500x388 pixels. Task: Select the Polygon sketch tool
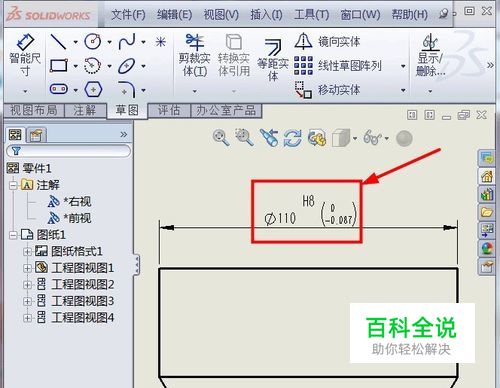click(x=93, y=89)
